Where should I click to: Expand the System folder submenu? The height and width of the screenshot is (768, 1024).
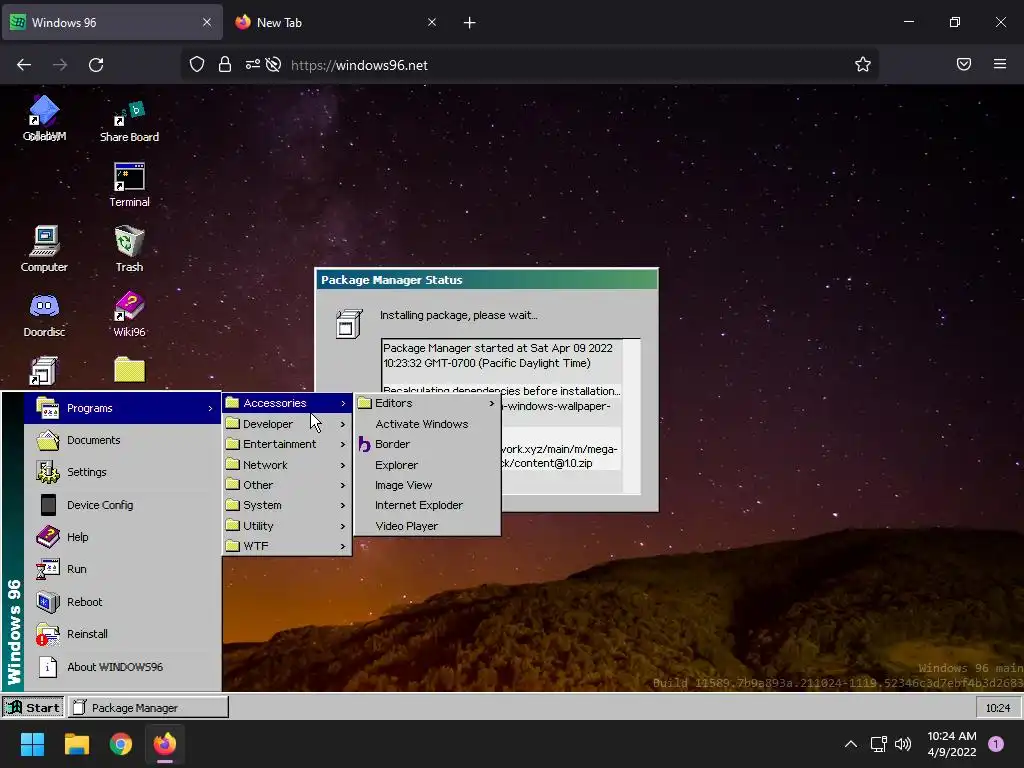pyautogui.click(x=287, y=505)
